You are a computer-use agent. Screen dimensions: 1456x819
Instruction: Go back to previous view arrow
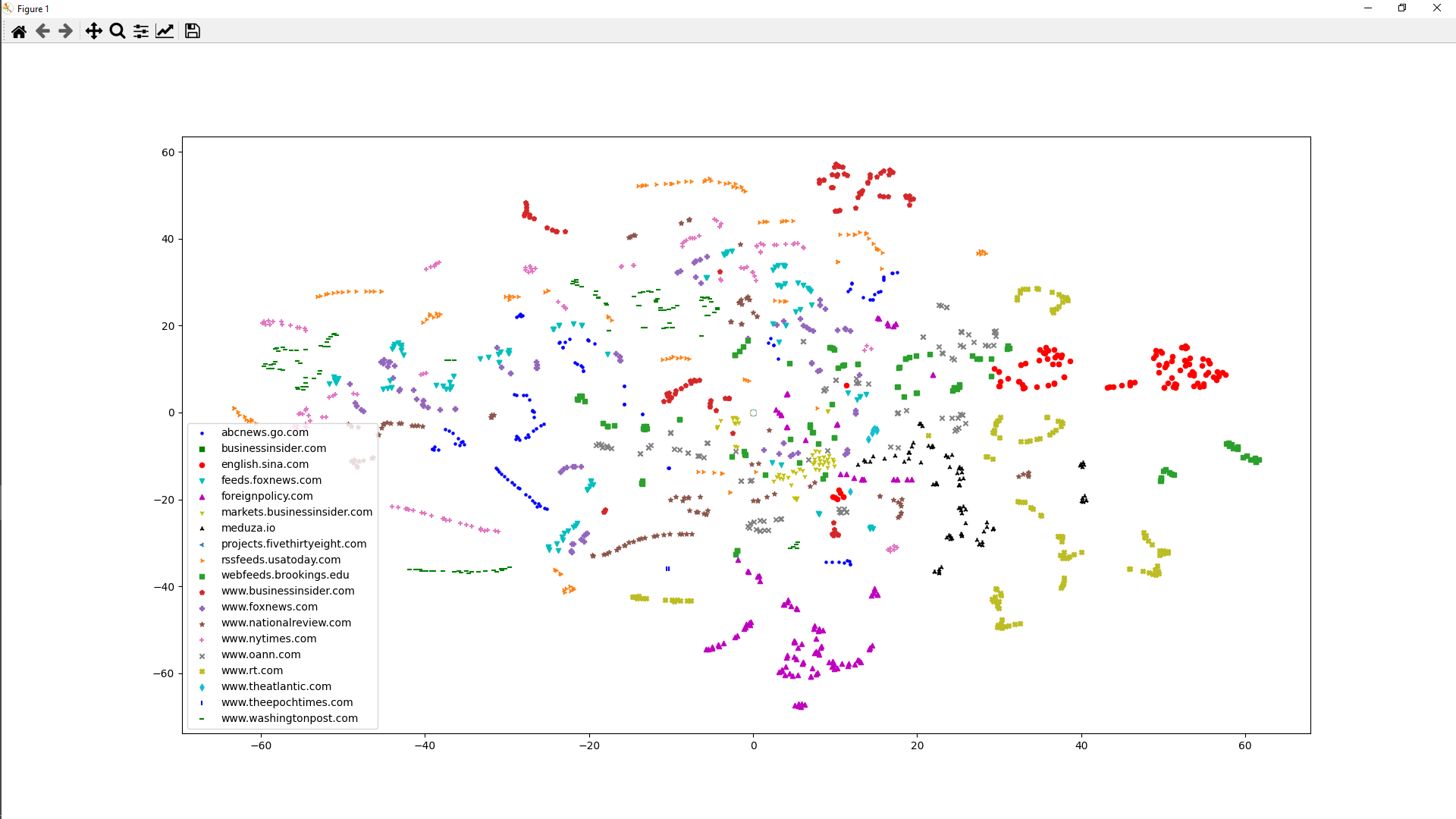point(42,31)
